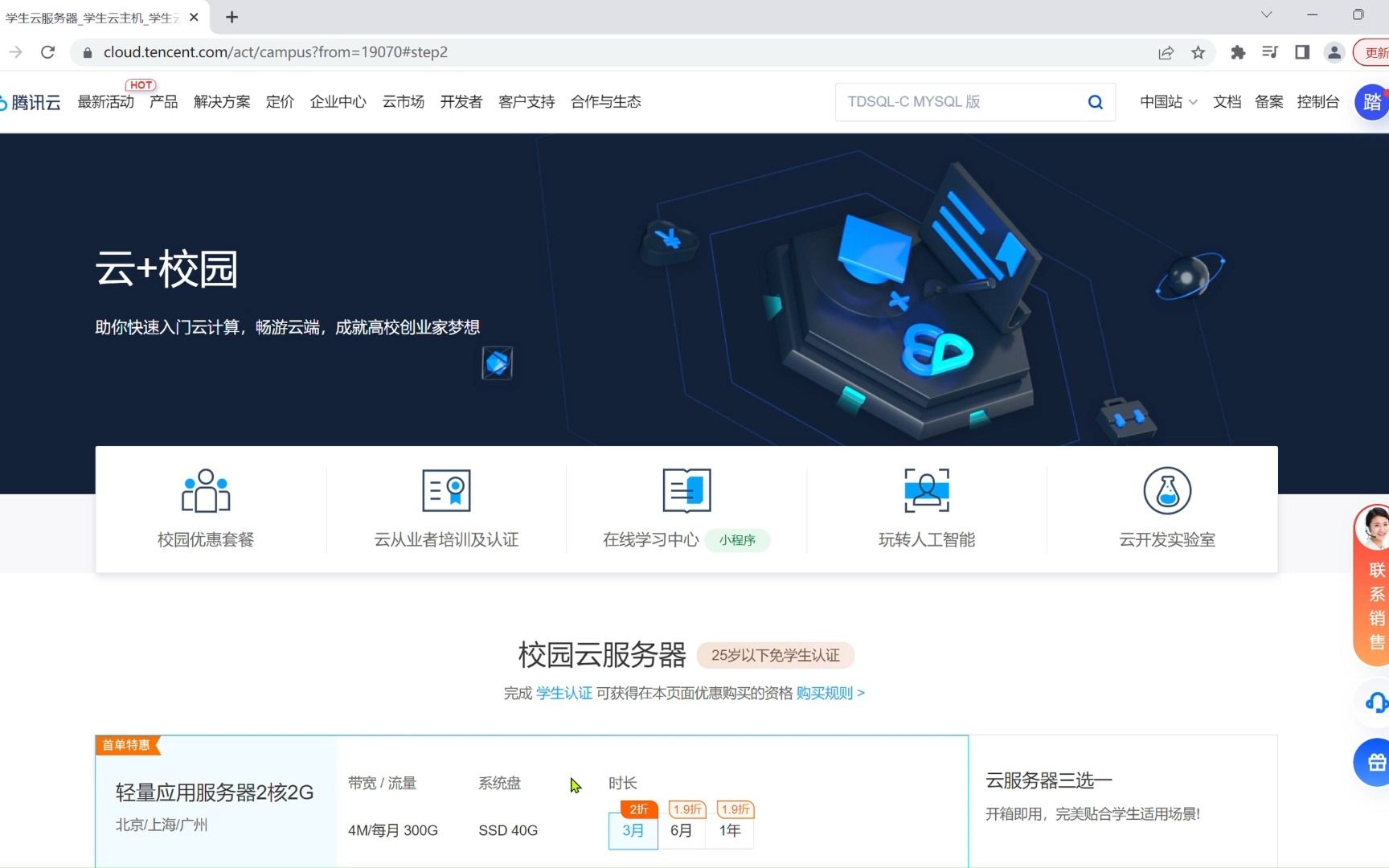Click the 学生认证 link
The height and width of the screenshot is (868, 1389).
coord(564,693)
